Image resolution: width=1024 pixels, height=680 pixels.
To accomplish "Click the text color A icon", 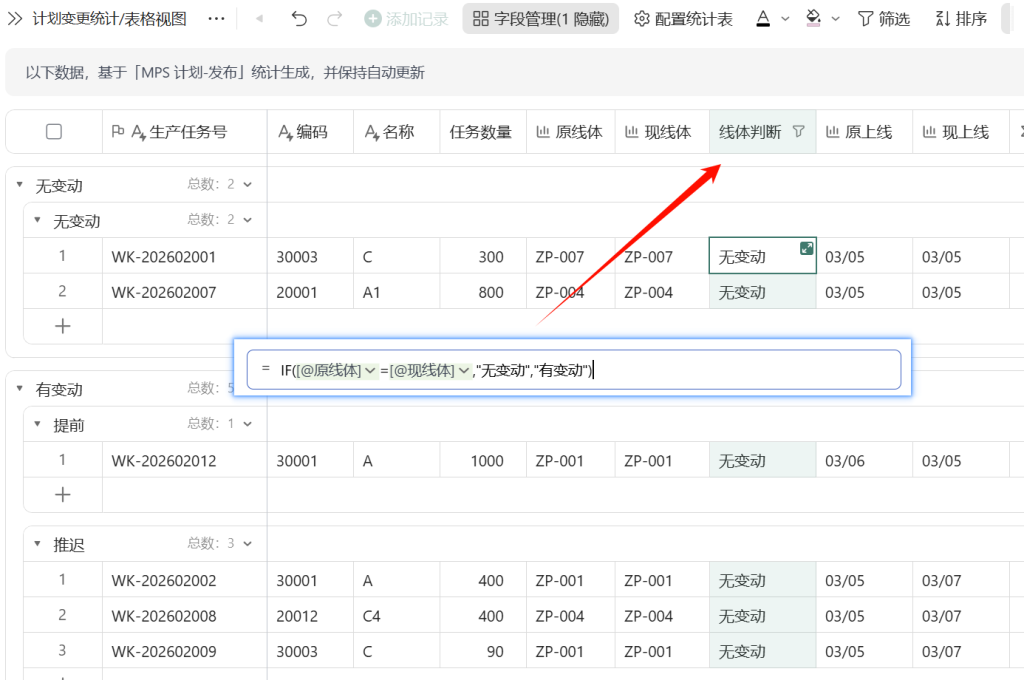I will [x=763, y=19].
